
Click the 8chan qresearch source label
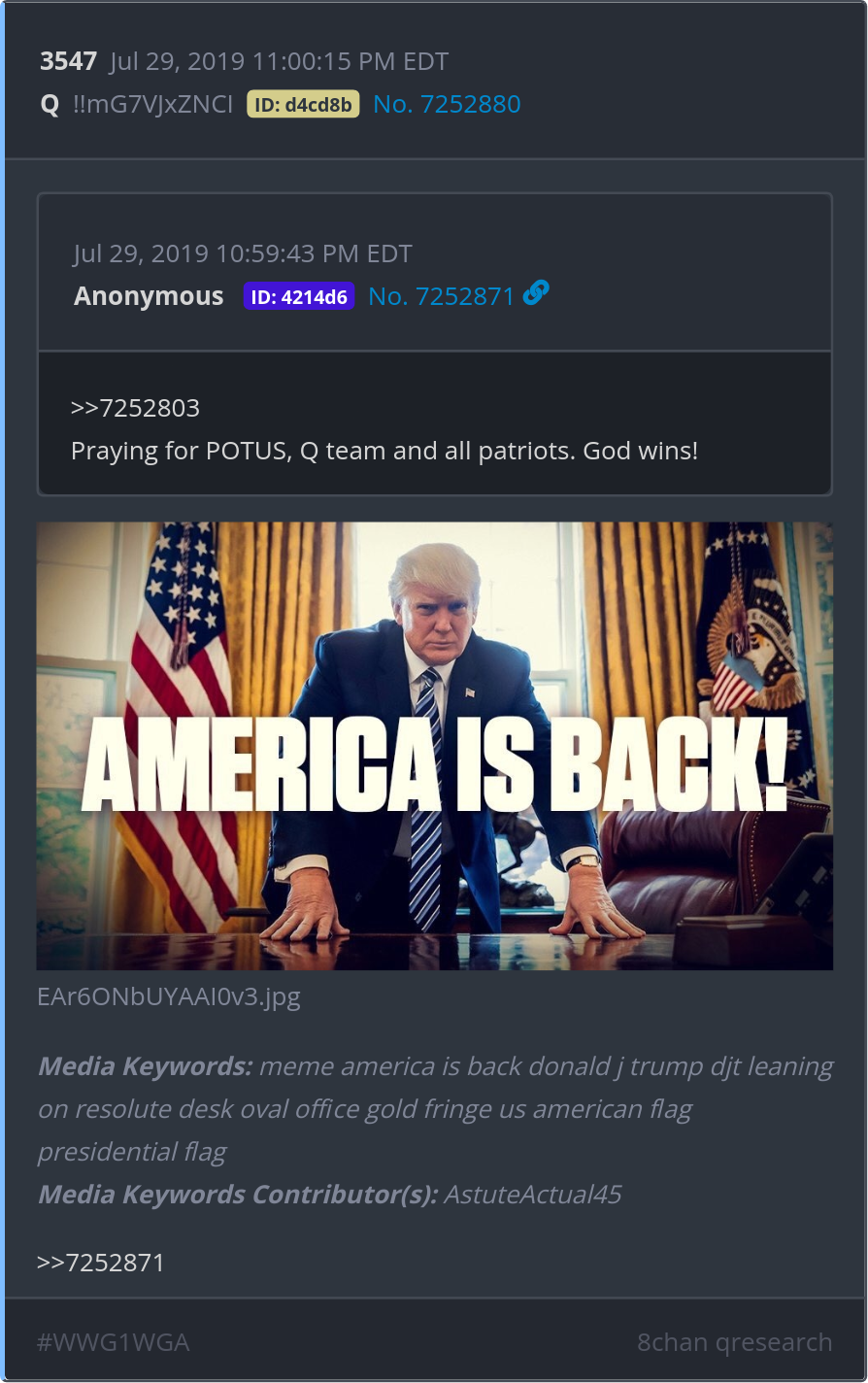tap(734, 1342)
